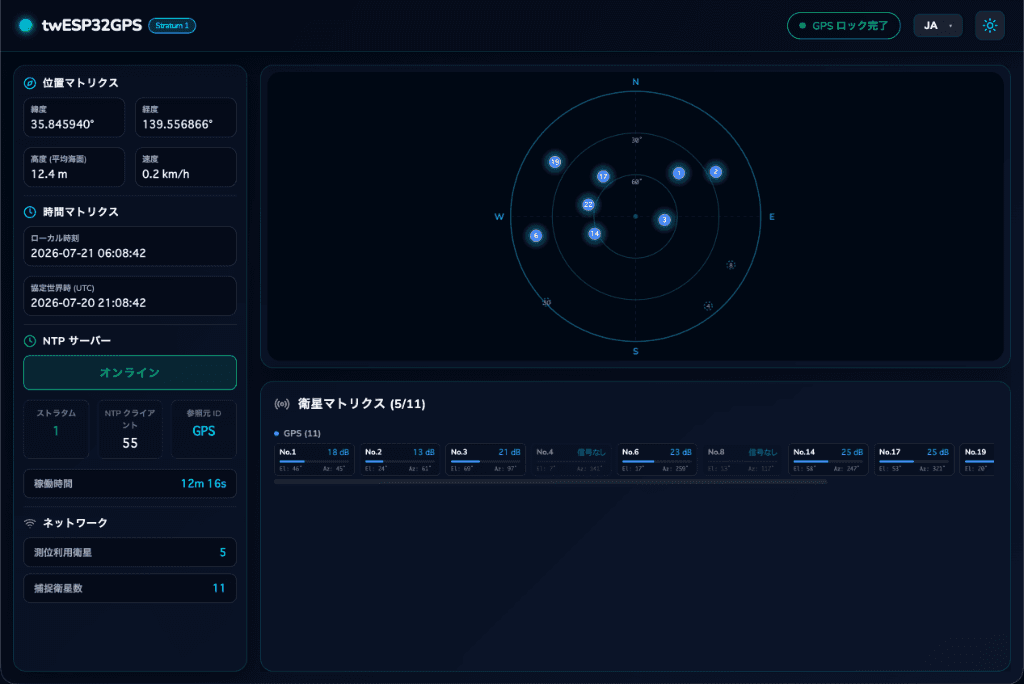This screenshot has width=1024, height=684.
Task: Click the S compass label on sky plot
Action: point(635,351)
